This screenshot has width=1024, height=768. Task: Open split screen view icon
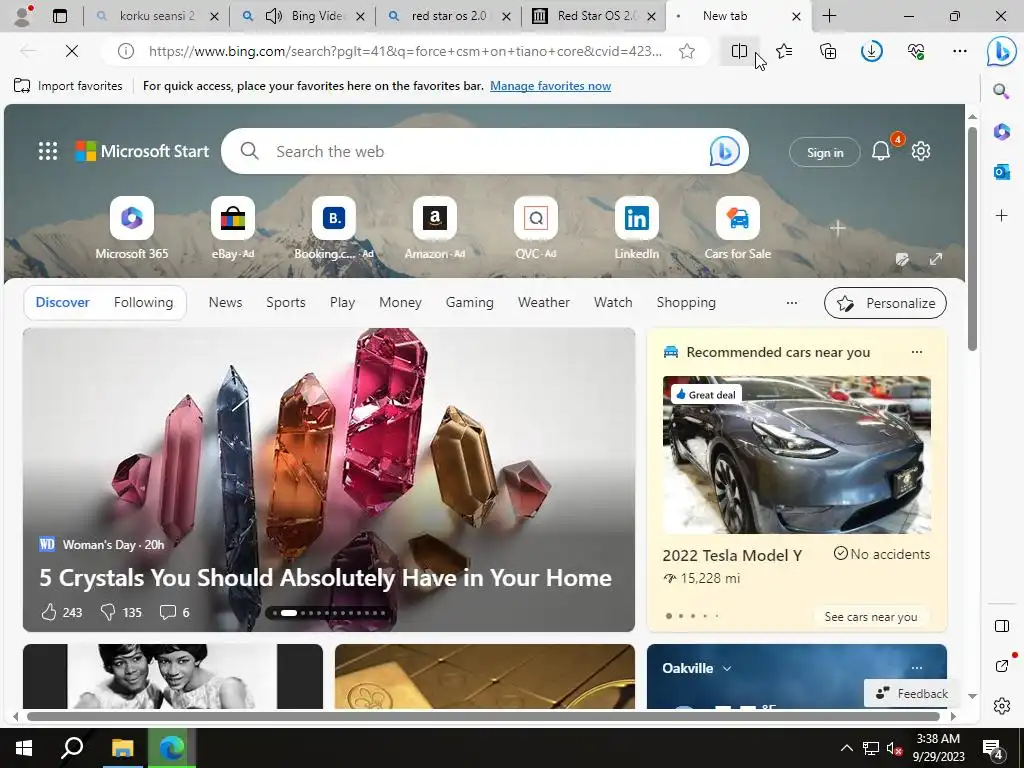pos(739,51)
